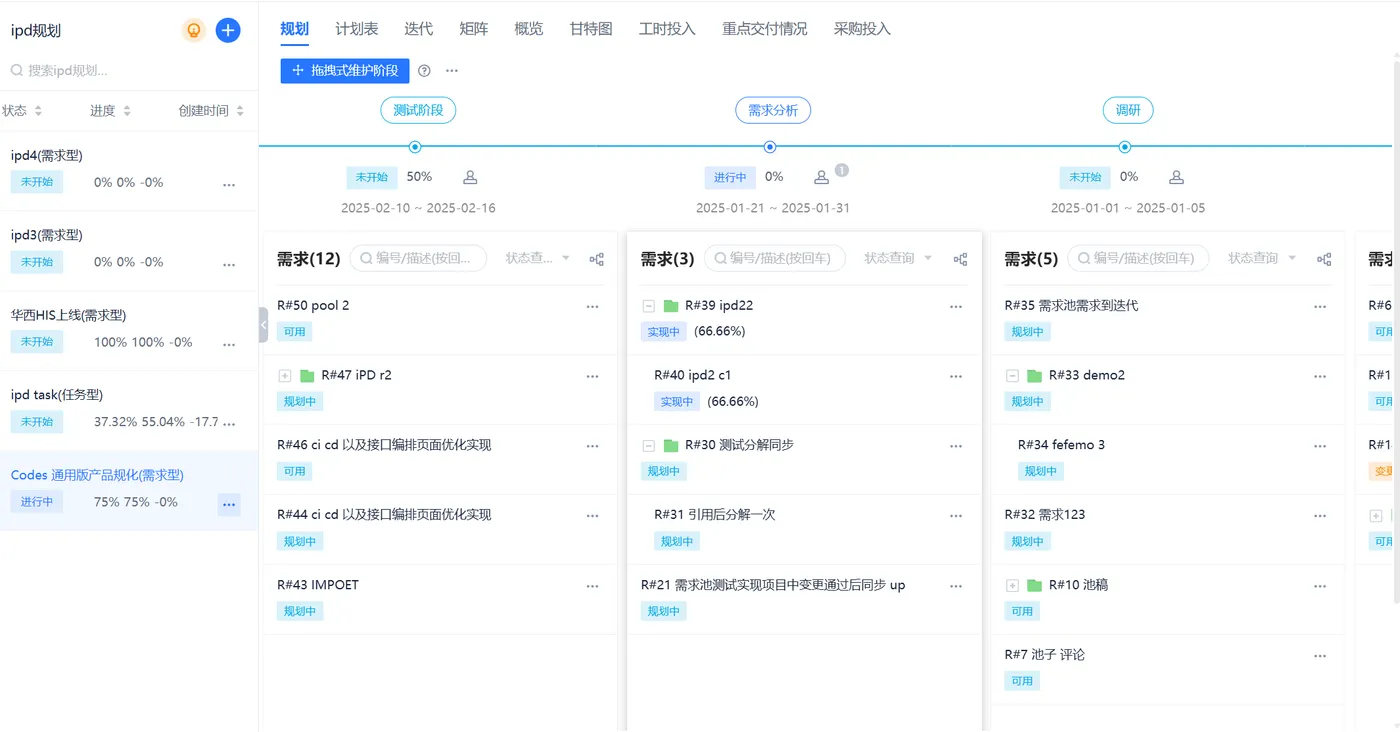The height and width of the screenshot is (732, 1400).
Task: Click the 搜索ipd规划 search field
Action: [128, 71]
